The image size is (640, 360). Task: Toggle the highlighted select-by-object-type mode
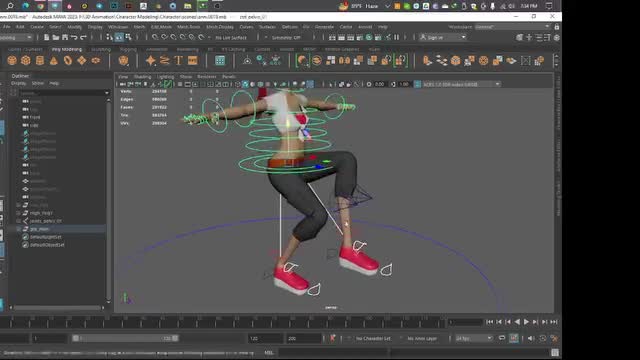click(x=119, y=38)
